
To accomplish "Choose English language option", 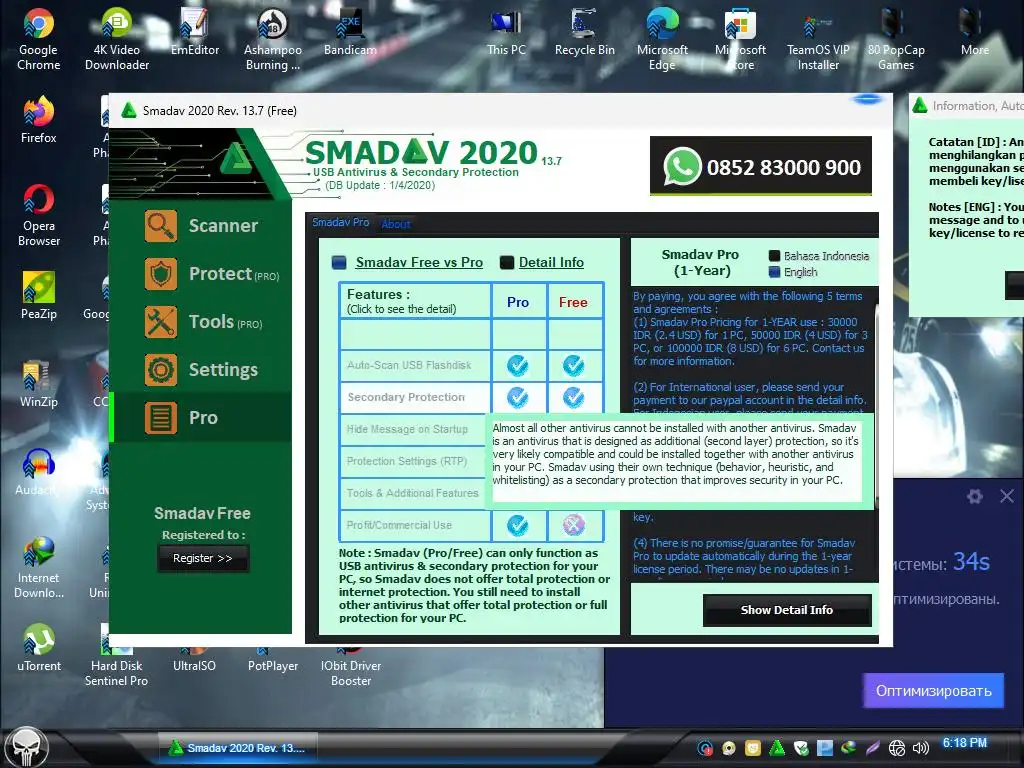I will tap(793, 272).
